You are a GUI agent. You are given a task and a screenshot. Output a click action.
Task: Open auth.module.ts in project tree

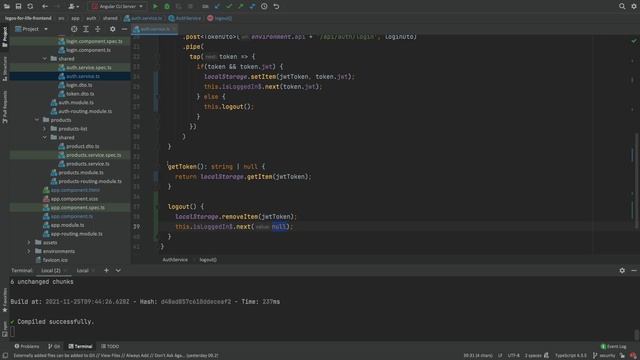pos(76,102)
